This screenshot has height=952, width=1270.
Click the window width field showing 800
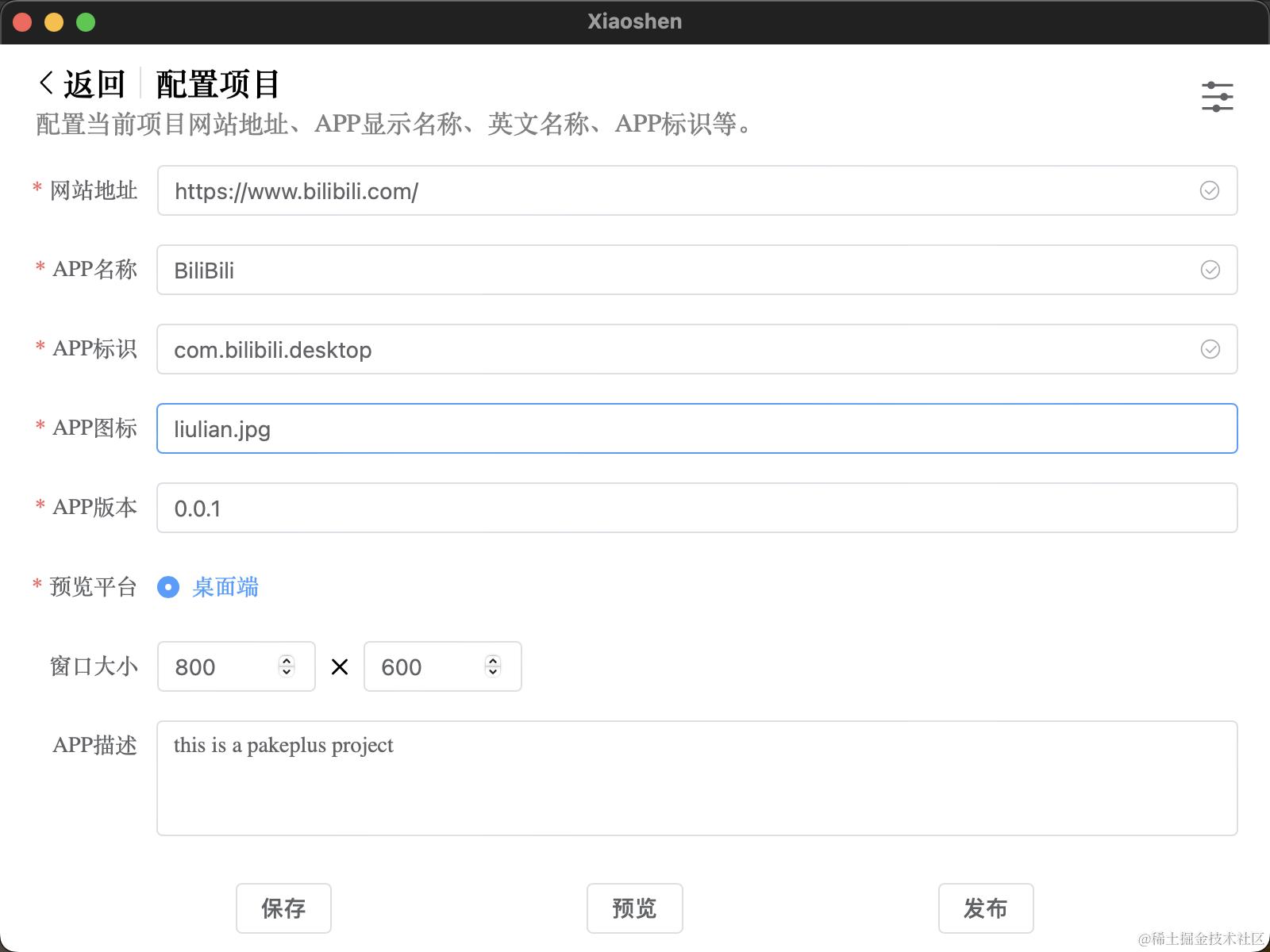click(x=236, y=666)
